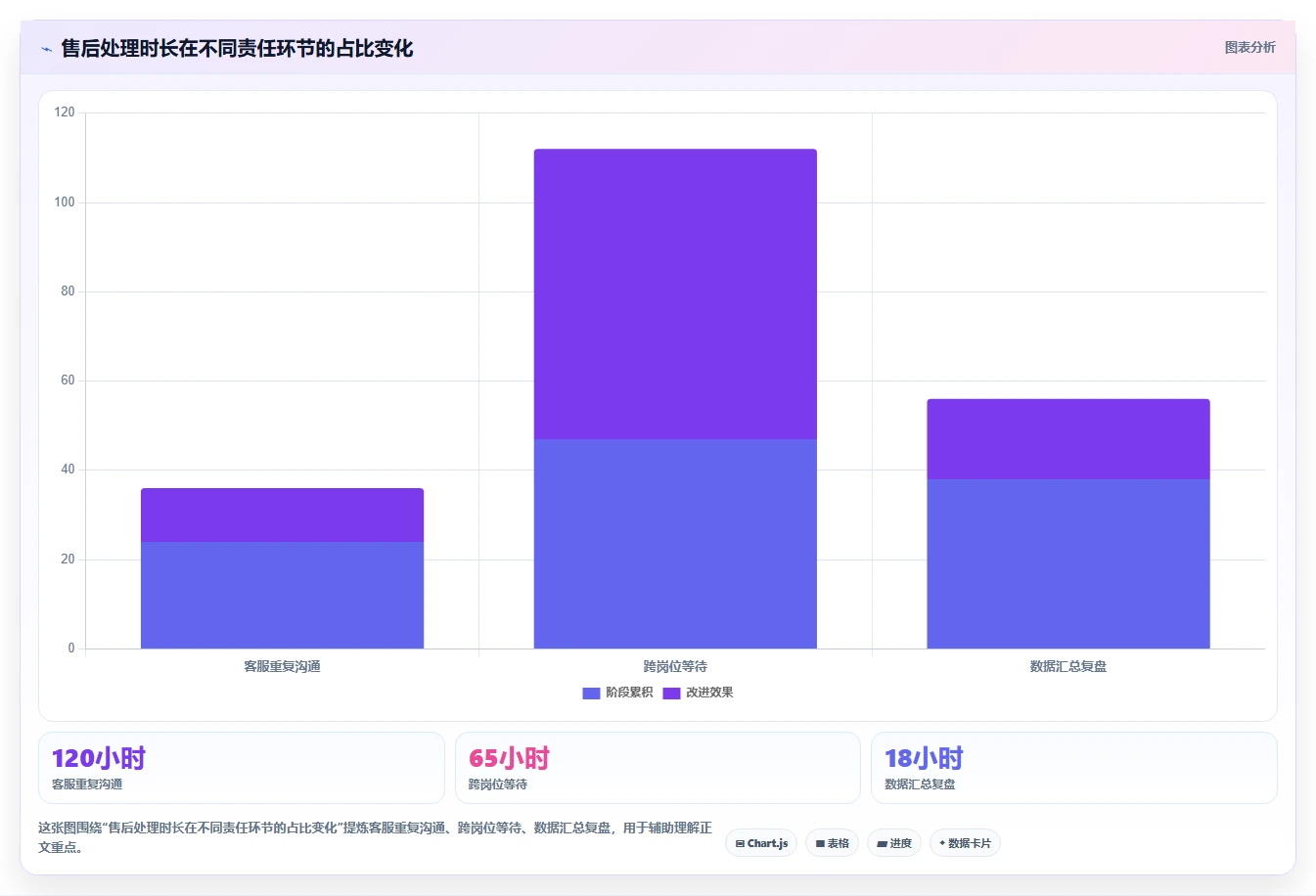Click the purple segment of the 客服重复沟通 bar
Image resolution: width=1316 pixels, height=896 pixels.
pos(282,515)
